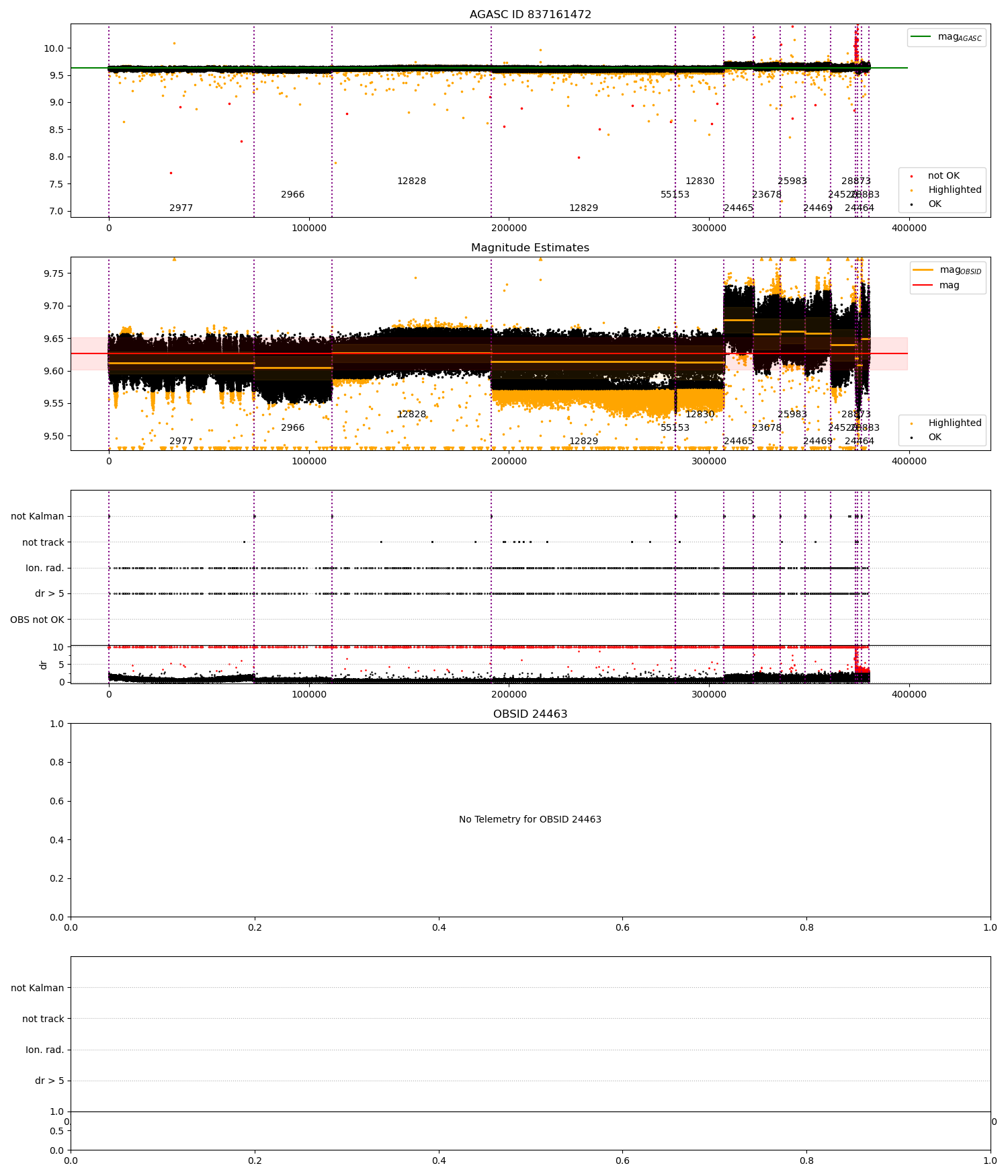Select "Highlighted" in the Magnitude Estimates legend

coord(946,423)
